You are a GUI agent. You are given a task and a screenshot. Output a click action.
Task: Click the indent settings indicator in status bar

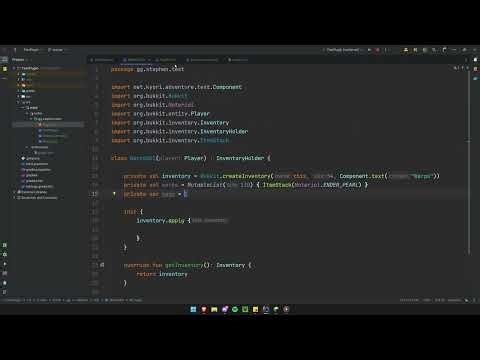coord(454,300)
